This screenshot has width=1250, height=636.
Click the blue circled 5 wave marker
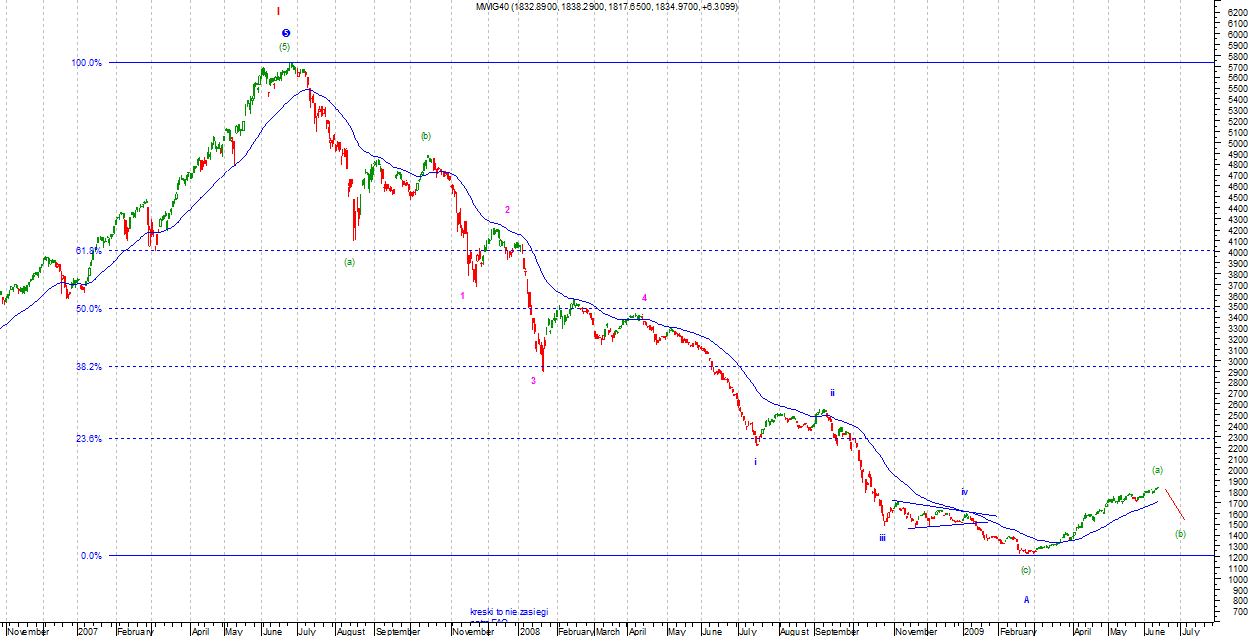[x=285, y=33]
